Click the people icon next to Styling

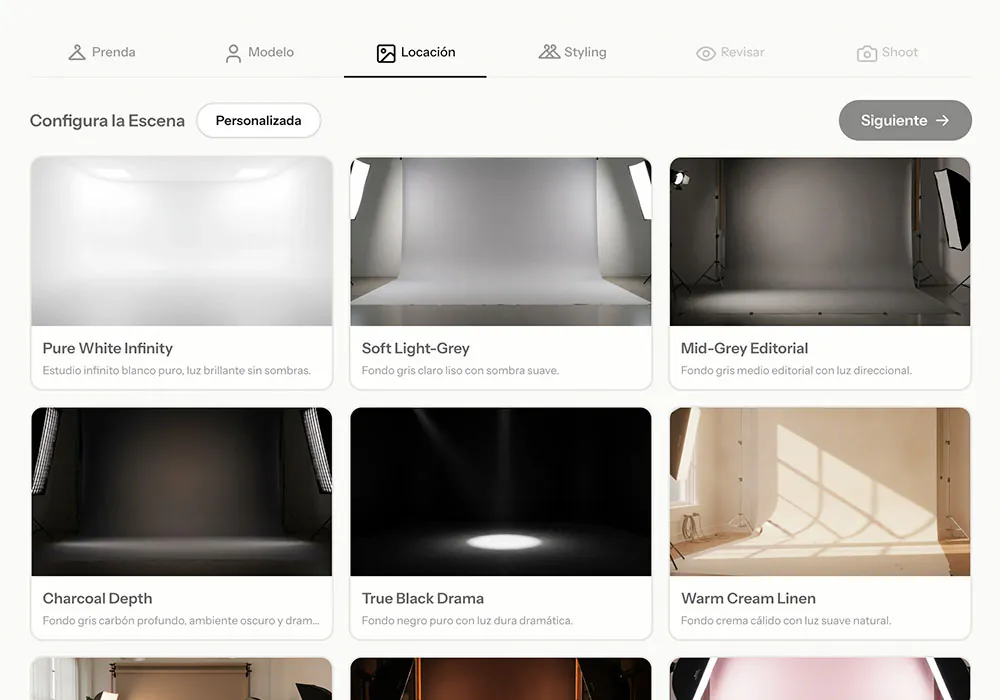[x=549, y=52]
